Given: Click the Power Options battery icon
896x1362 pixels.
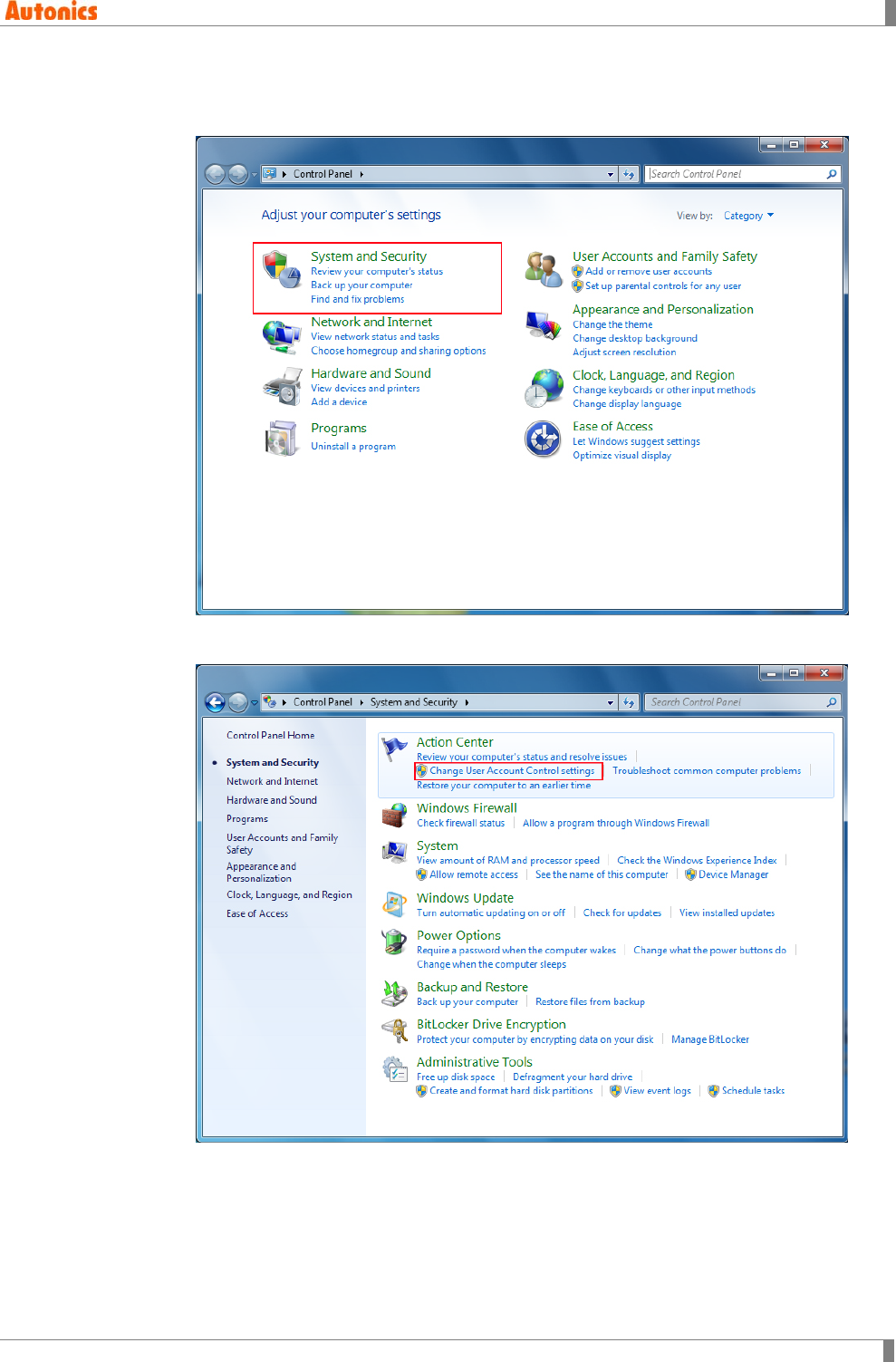Looking at the screenshot, I should [394, 942].
